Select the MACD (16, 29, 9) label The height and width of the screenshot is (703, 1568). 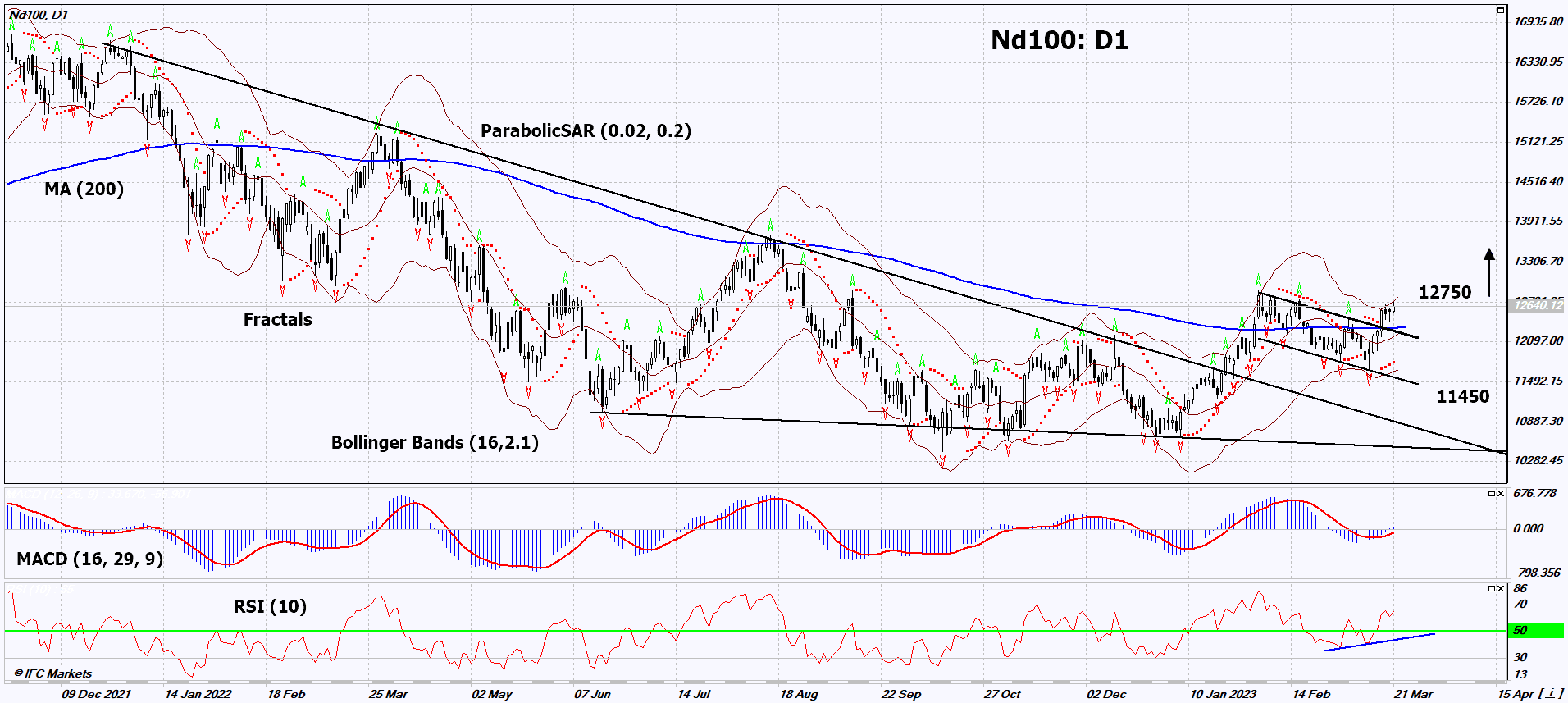point(89,559)
